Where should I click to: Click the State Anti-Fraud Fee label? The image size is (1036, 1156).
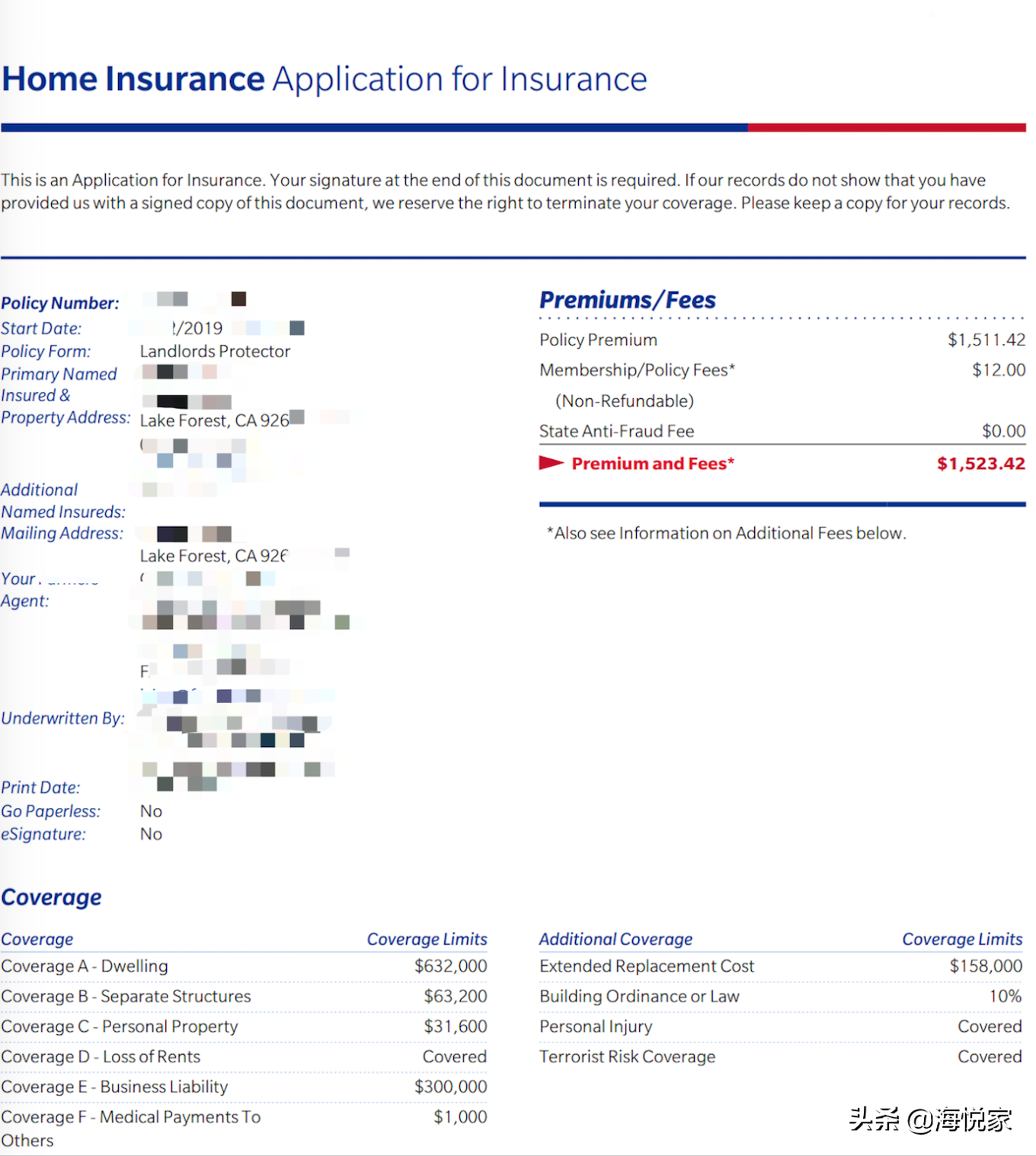(616, 431)
